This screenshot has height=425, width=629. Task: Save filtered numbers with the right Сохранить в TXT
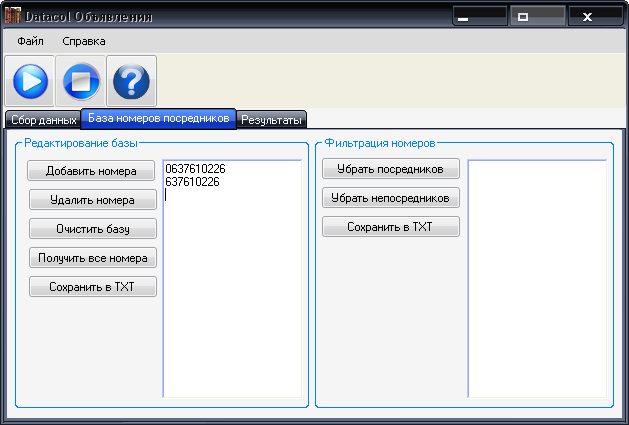tap(391, 227)
